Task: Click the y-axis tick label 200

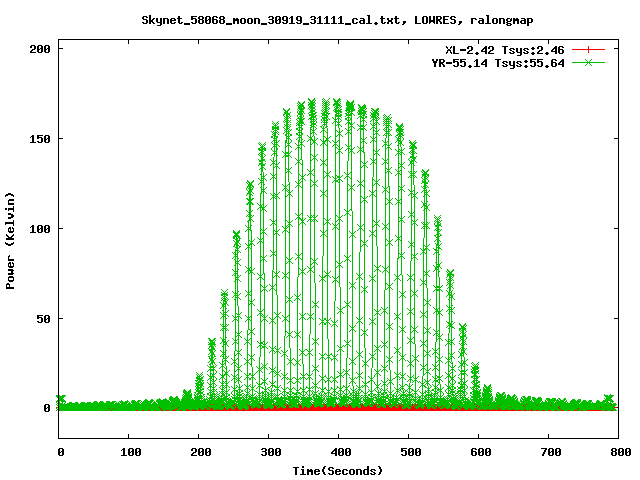Action: 40,49
